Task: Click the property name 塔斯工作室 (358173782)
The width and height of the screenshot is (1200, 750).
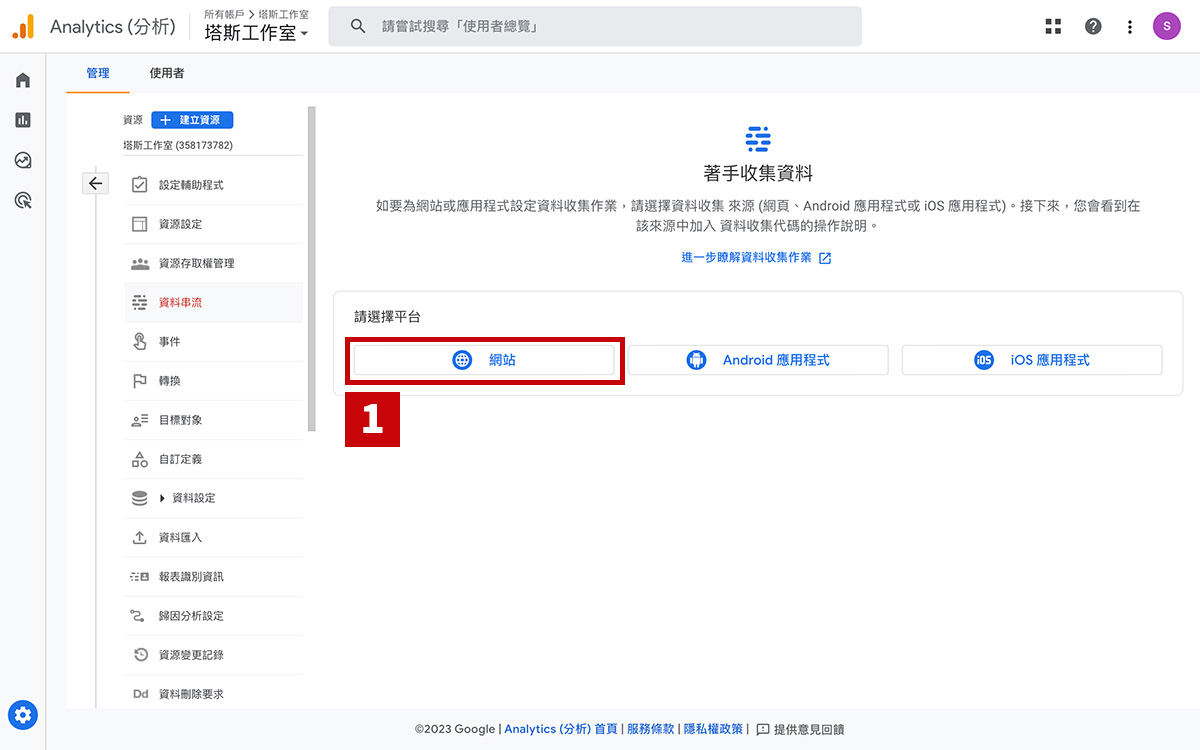Action: pyautogui.click(x=178, y=145)
